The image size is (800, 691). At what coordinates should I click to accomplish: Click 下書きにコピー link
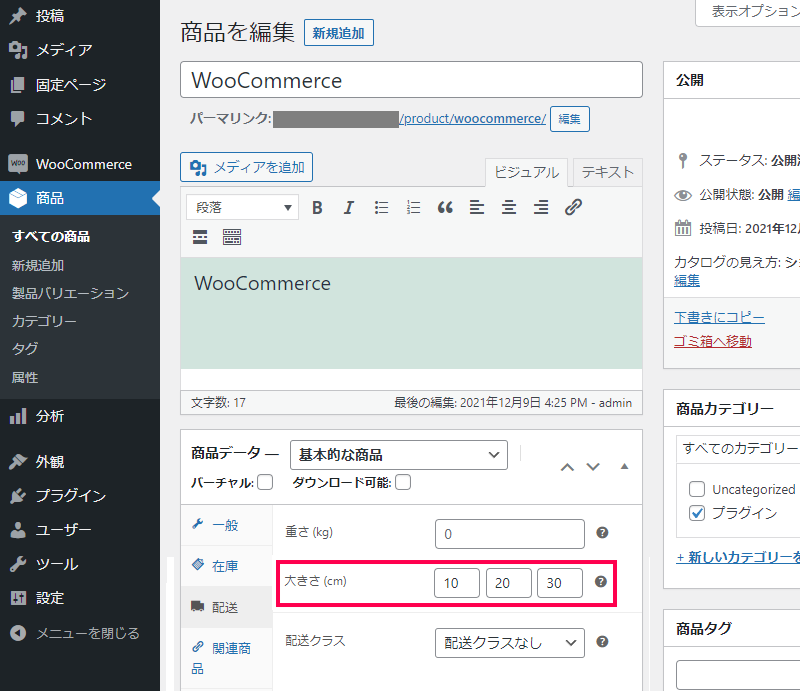click(x=719, y=317)
